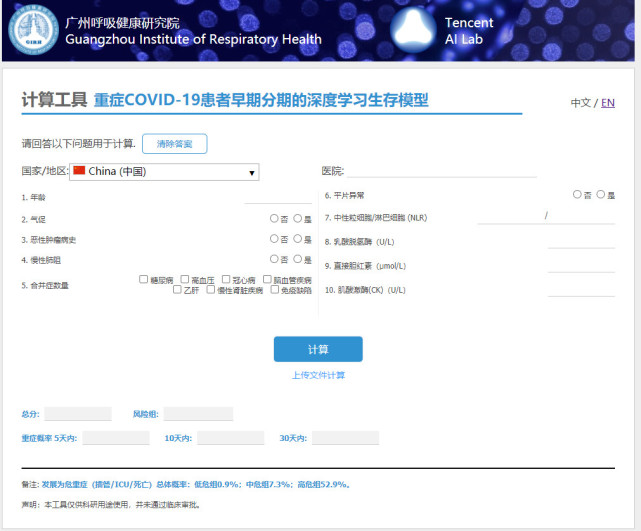Viewport: 641px width, 531px height.
Task: Click the 乳酸脱氢酶 (U/L) input field
Action: click(581, 242)
